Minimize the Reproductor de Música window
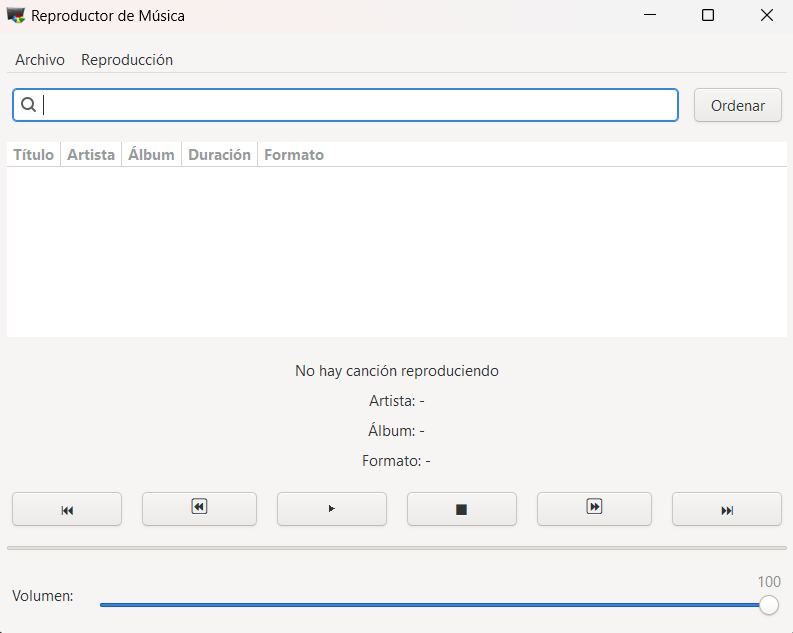The height and width of the screenshot is (633, 793). coord(650,15)
